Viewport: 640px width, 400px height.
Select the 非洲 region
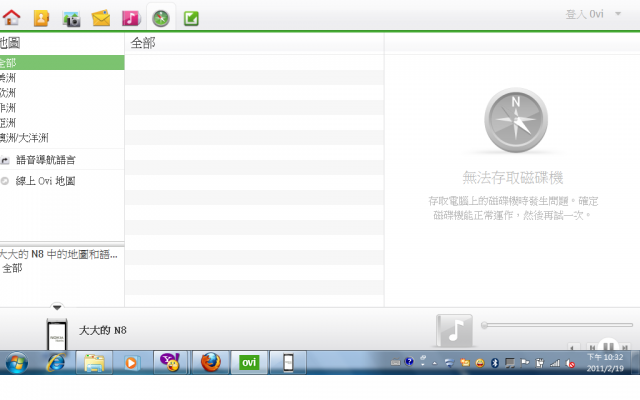(8, 108)
